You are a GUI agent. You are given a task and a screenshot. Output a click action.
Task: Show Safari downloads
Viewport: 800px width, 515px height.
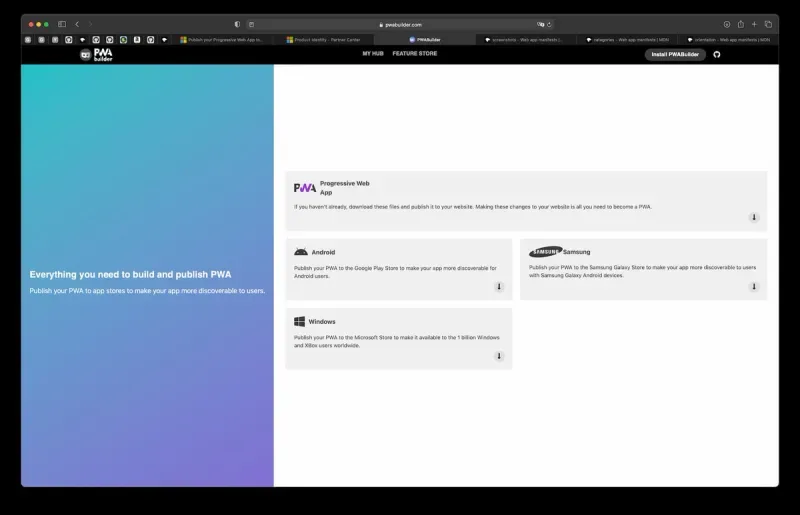(x=727, y=24)
